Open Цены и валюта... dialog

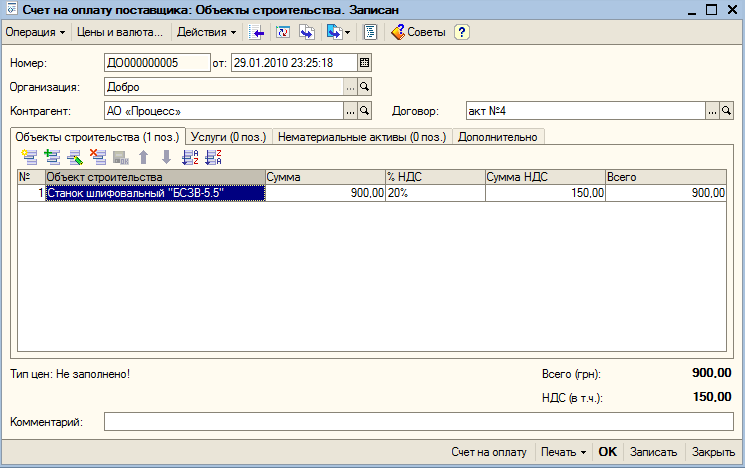[x=120, y=32]
